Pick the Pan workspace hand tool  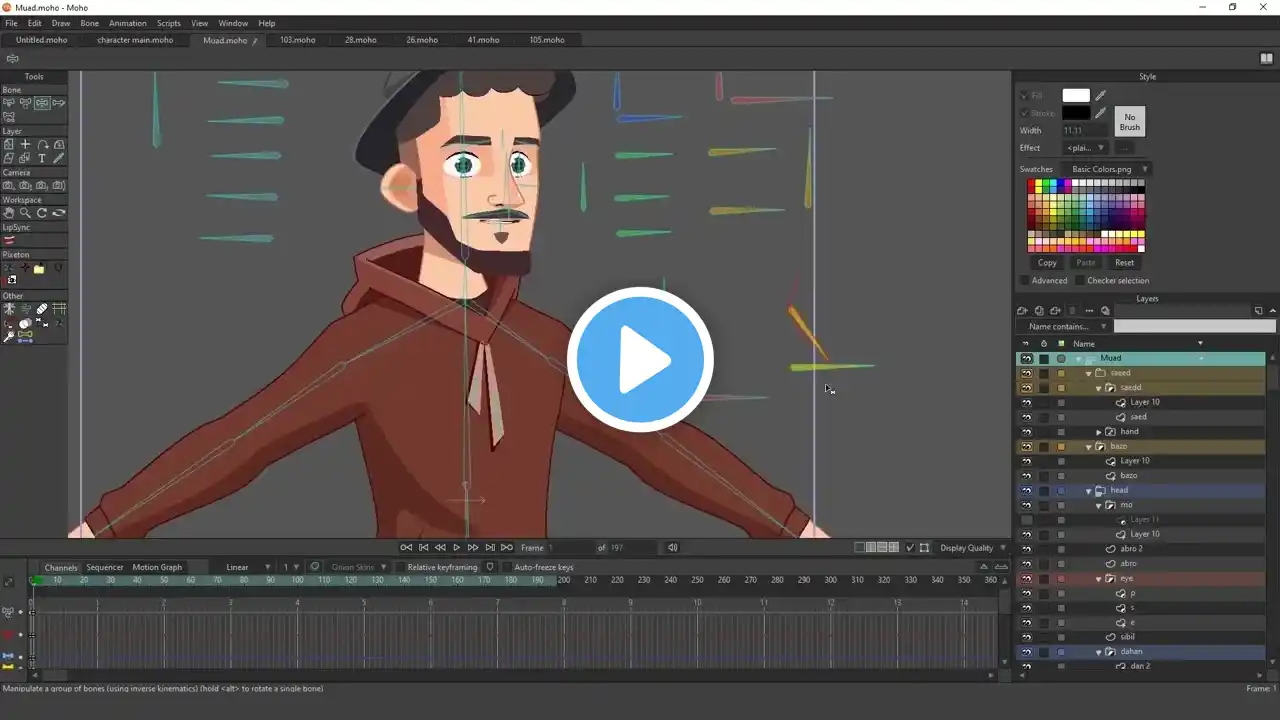[x=9, y=213]
